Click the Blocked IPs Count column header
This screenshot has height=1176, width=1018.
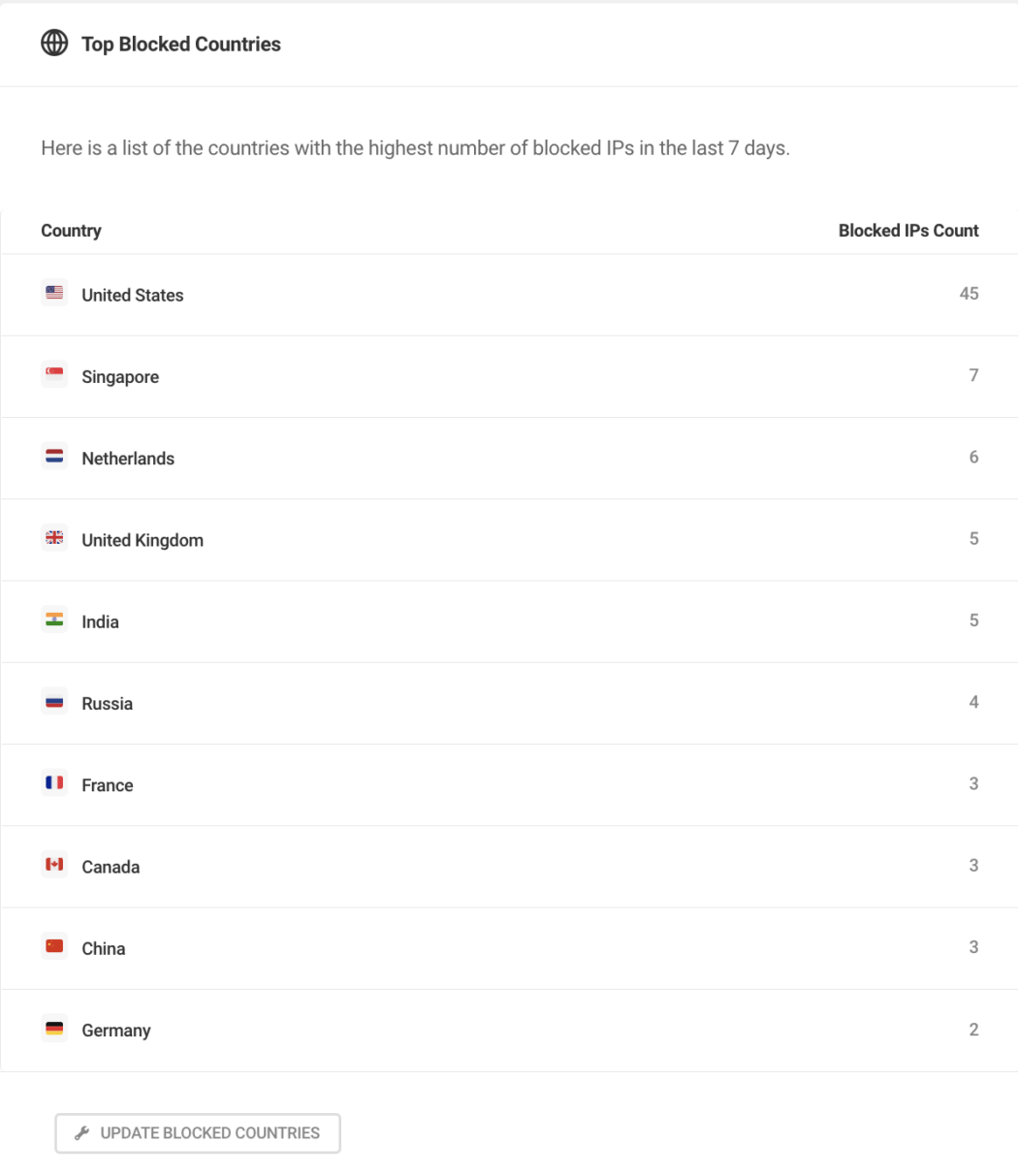[908, 231]
